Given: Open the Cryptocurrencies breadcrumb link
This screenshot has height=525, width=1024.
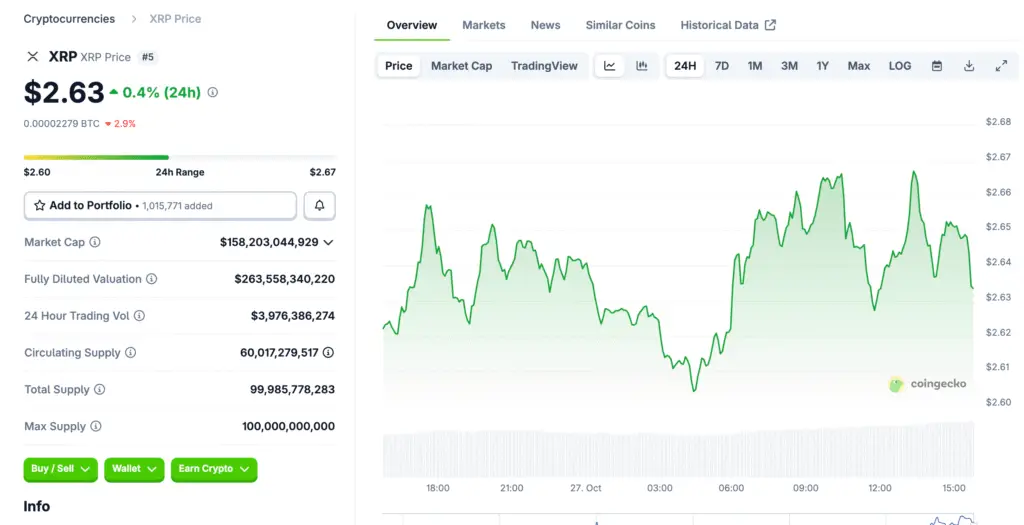Looking at the screenshot, I should [x=69, y=19].
